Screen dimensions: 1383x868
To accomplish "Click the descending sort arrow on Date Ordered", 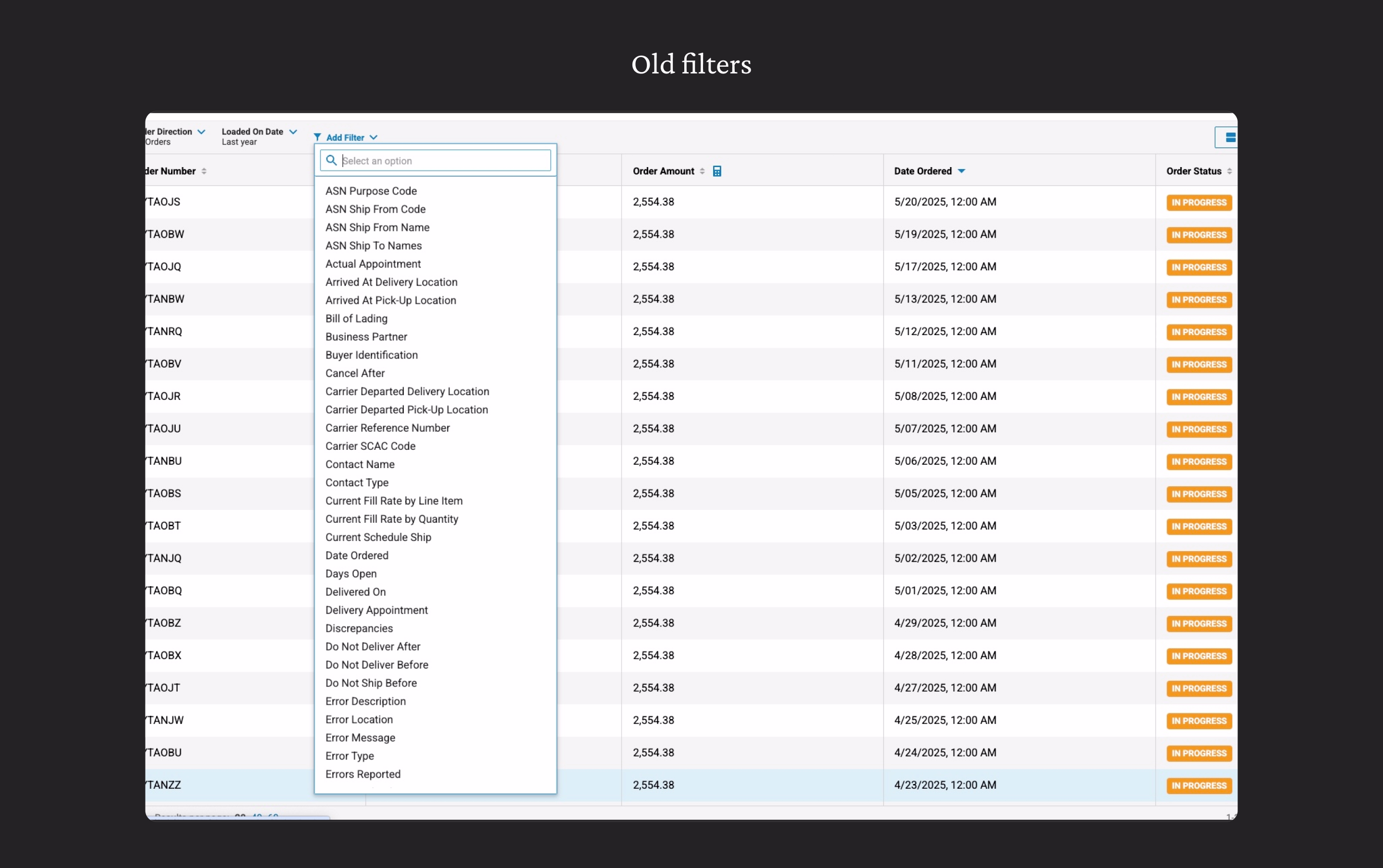I will click(x=961, y=170).
